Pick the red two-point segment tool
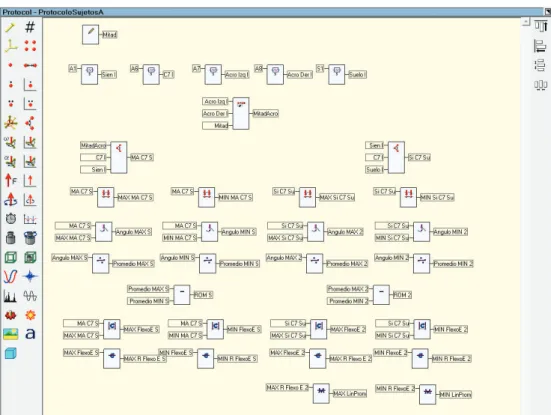 [30, 65]
